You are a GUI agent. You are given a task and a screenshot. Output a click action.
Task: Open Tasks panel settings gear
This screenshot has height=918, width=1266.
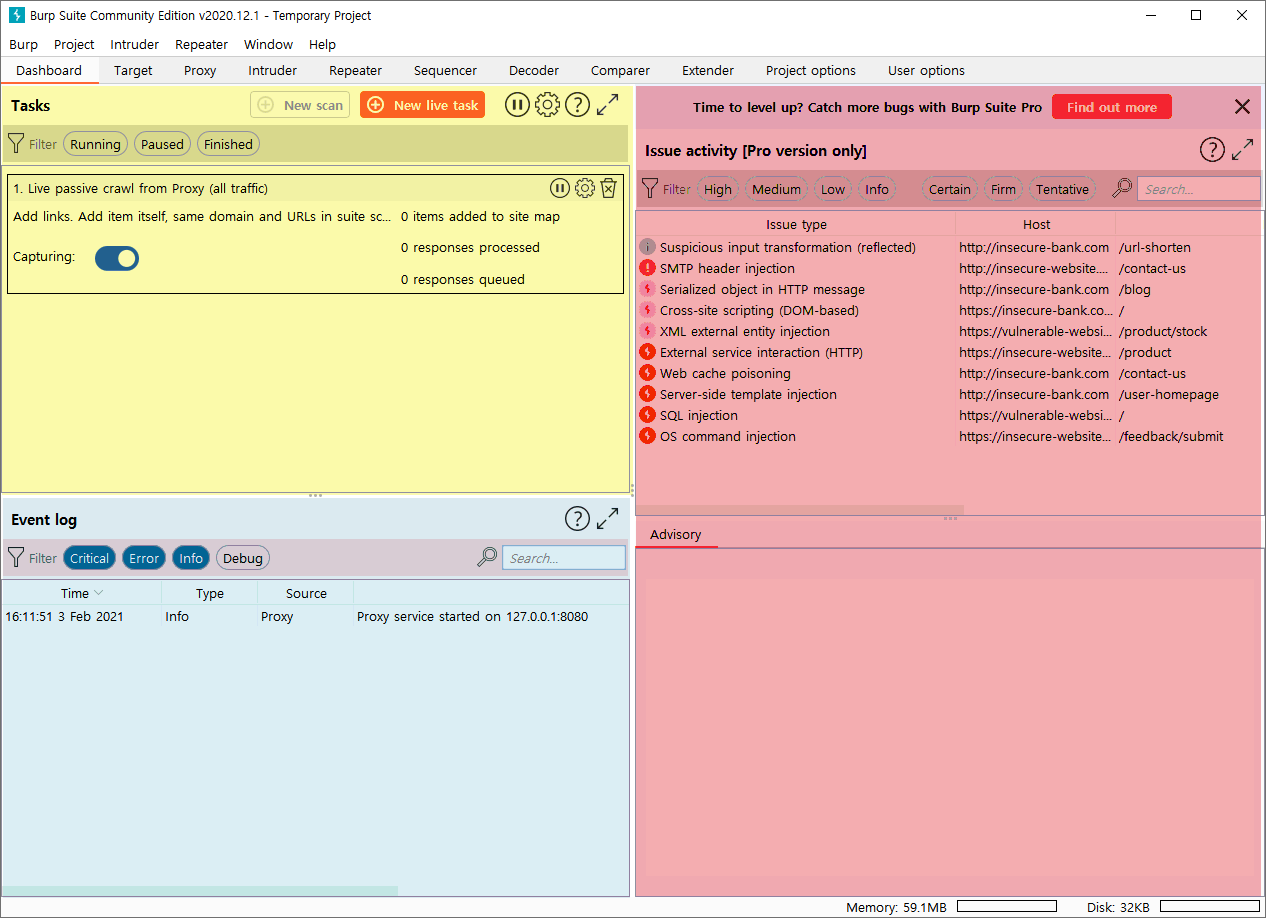point(547,105)
